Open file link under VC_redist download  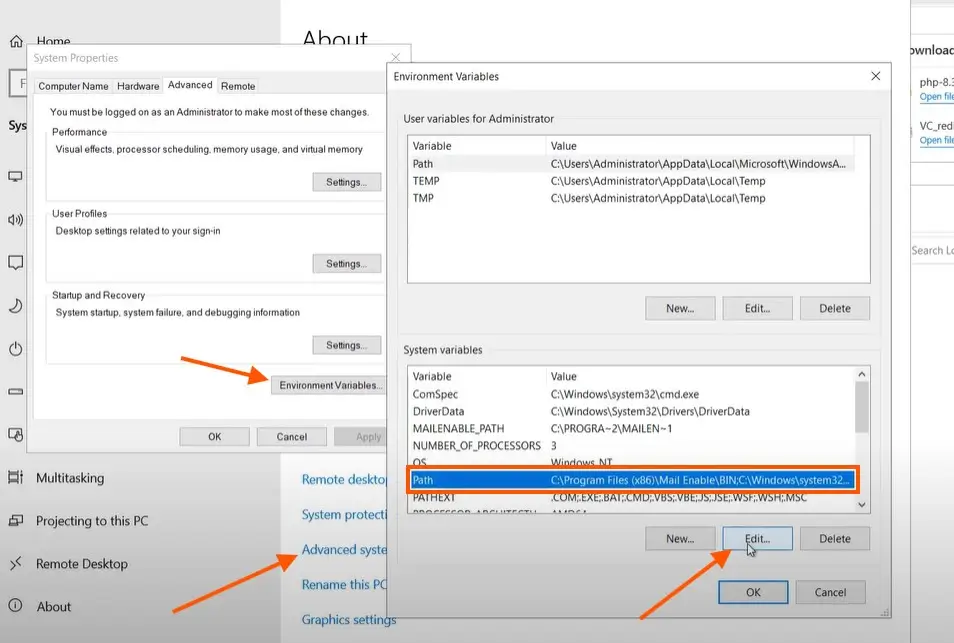pyautogui.click(x=936, y=140)
